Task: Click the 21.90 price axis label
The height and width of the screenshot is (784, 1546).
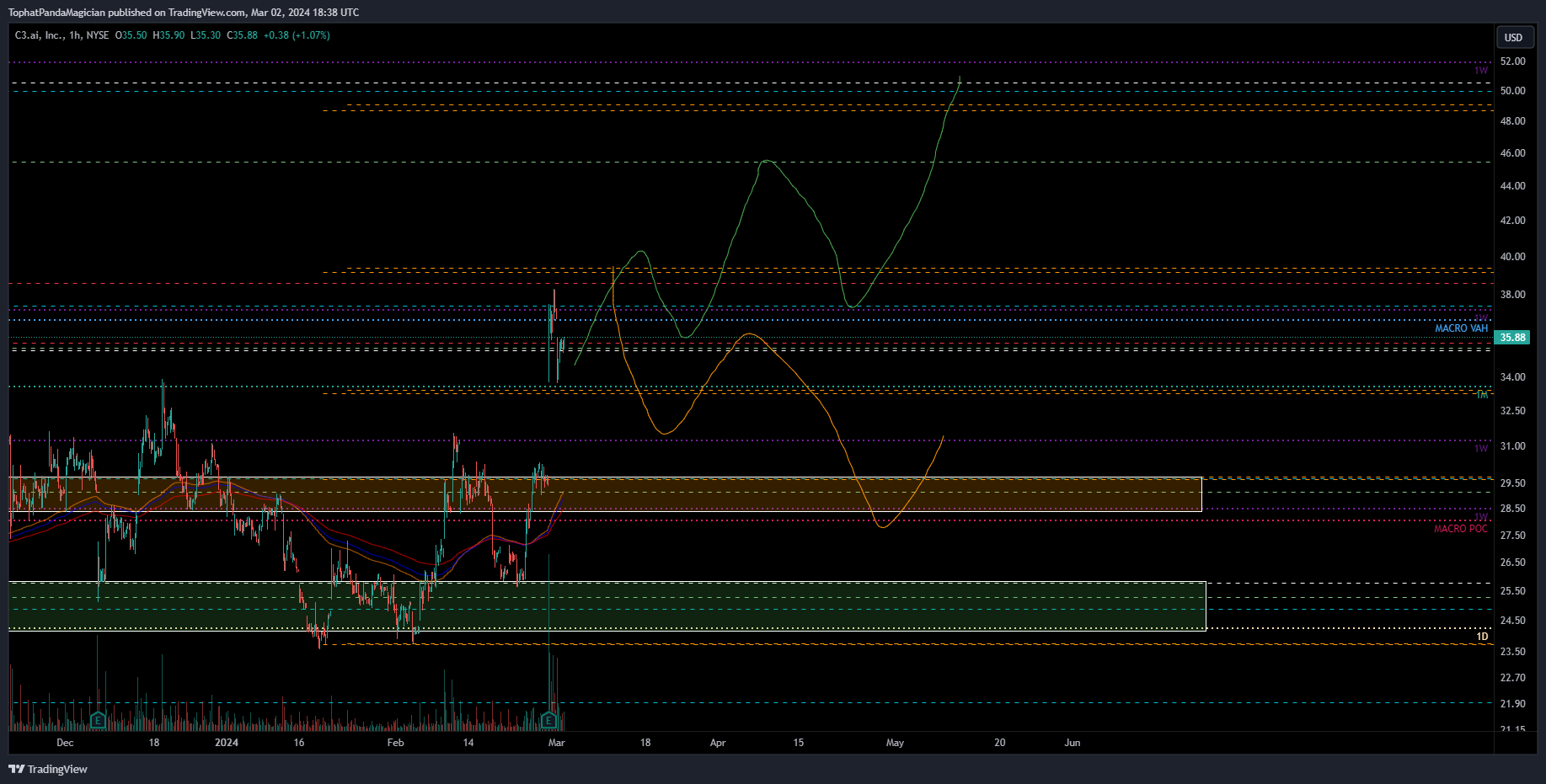Action: coord(1513,704)
